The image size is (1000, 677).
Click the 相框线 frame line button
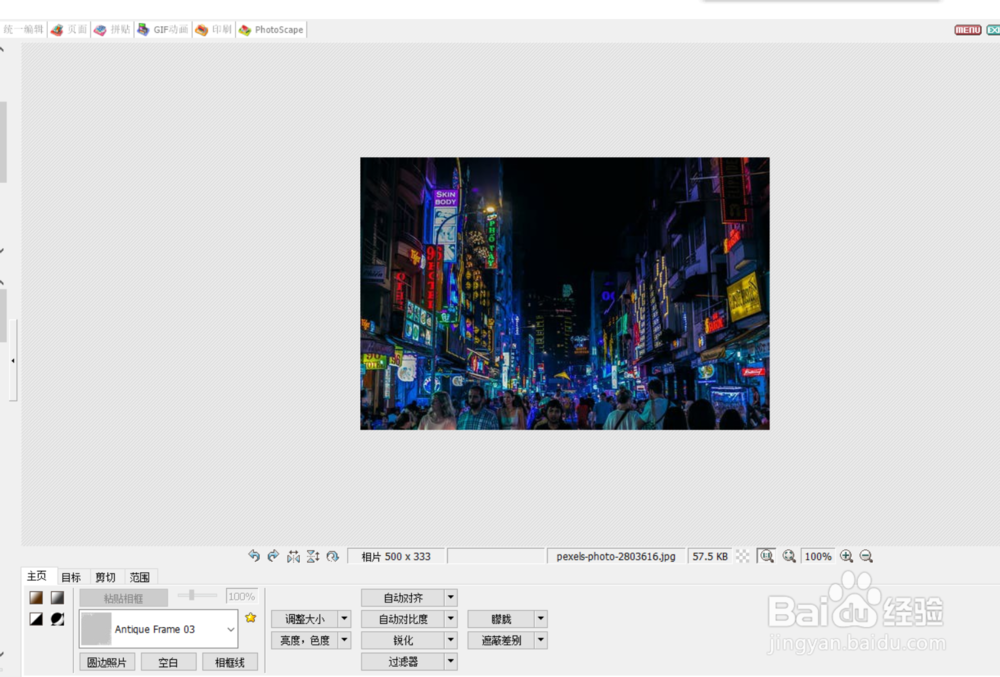[230, 662]
